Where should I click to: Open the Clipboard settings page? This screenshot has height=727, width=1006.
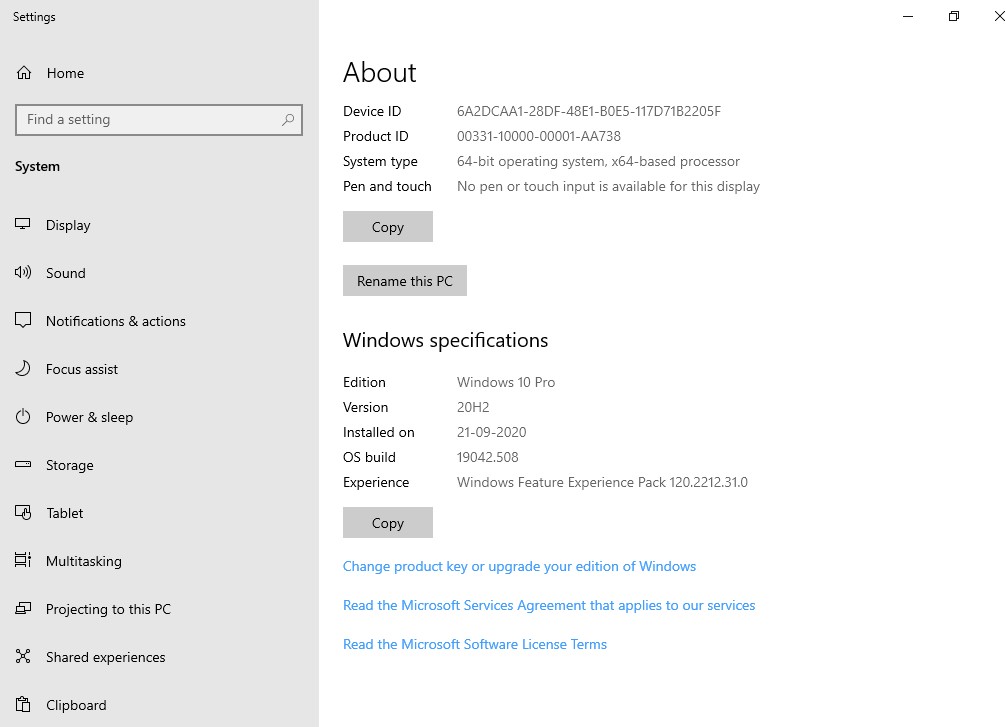click(x=159, y=705)
